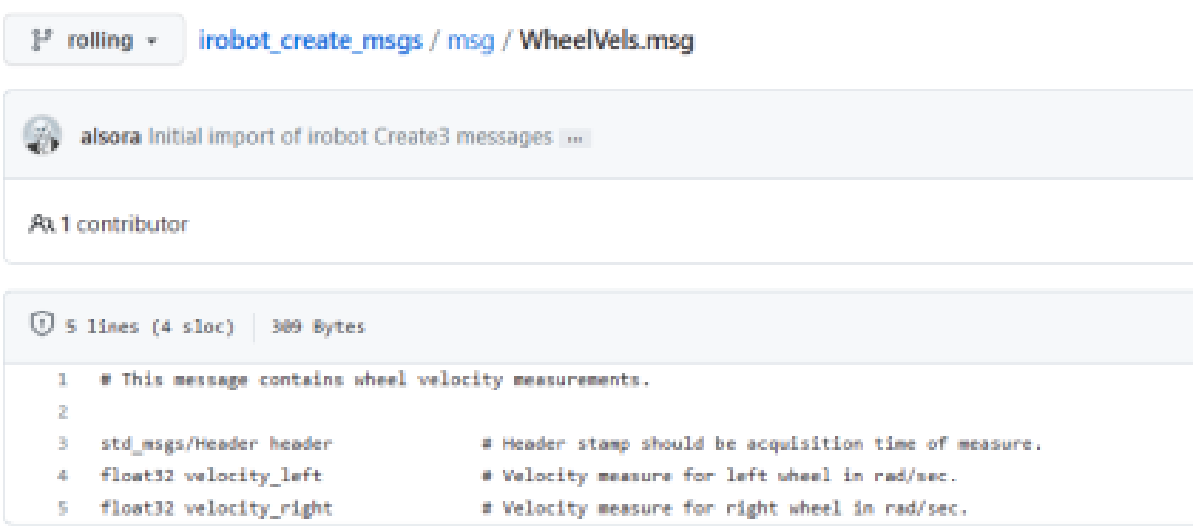
Task: Open the alsora author profile link
Action: (x=111, y=137)
